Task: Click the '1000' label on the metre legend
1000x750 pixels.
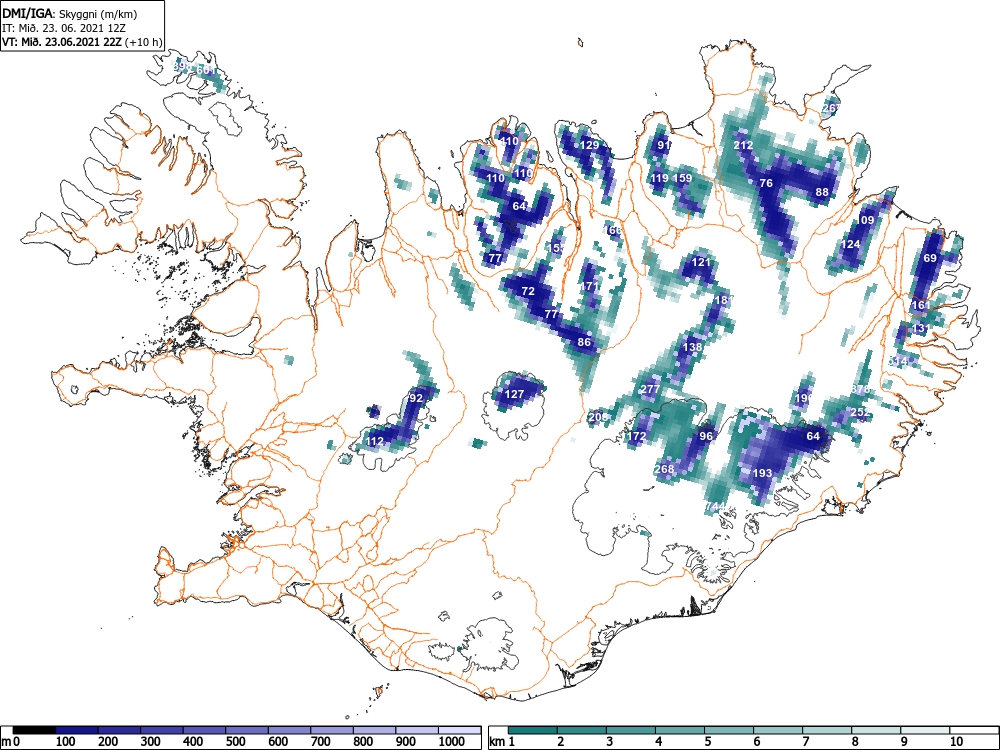Action: pos(452,742)
